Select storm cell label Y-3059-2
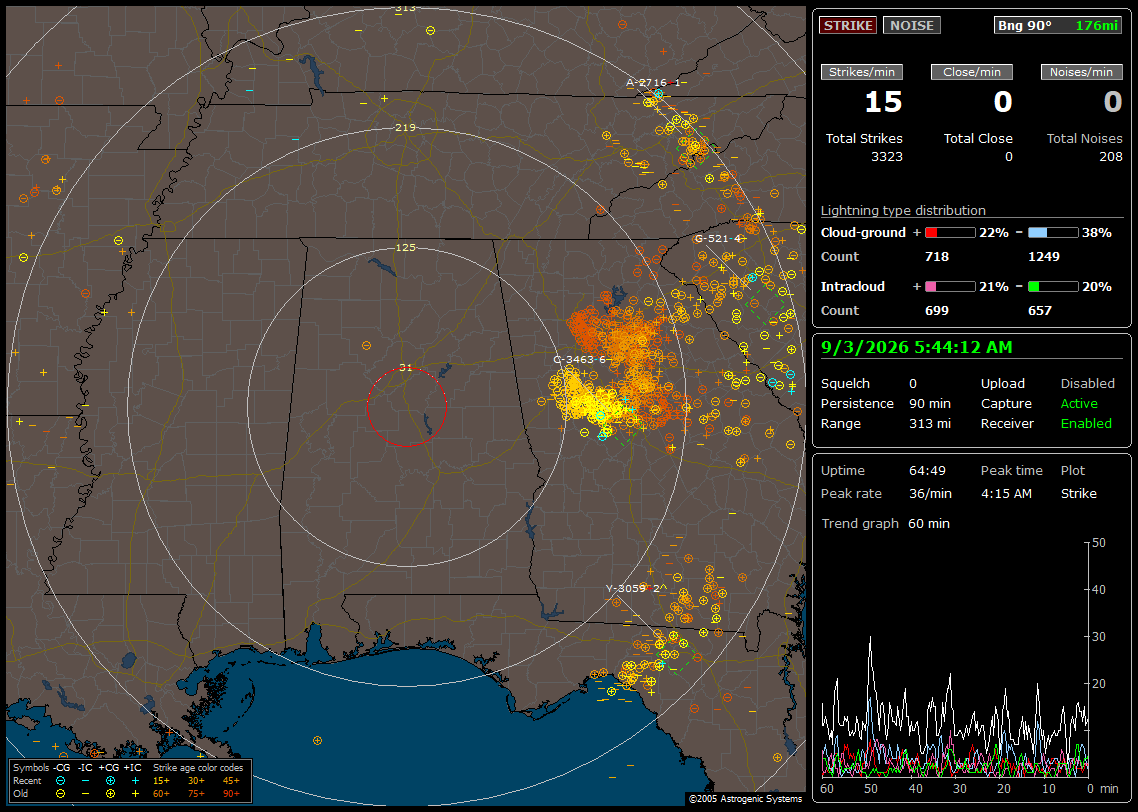The width and height of the screenshot is (1138, 812). 633,589
